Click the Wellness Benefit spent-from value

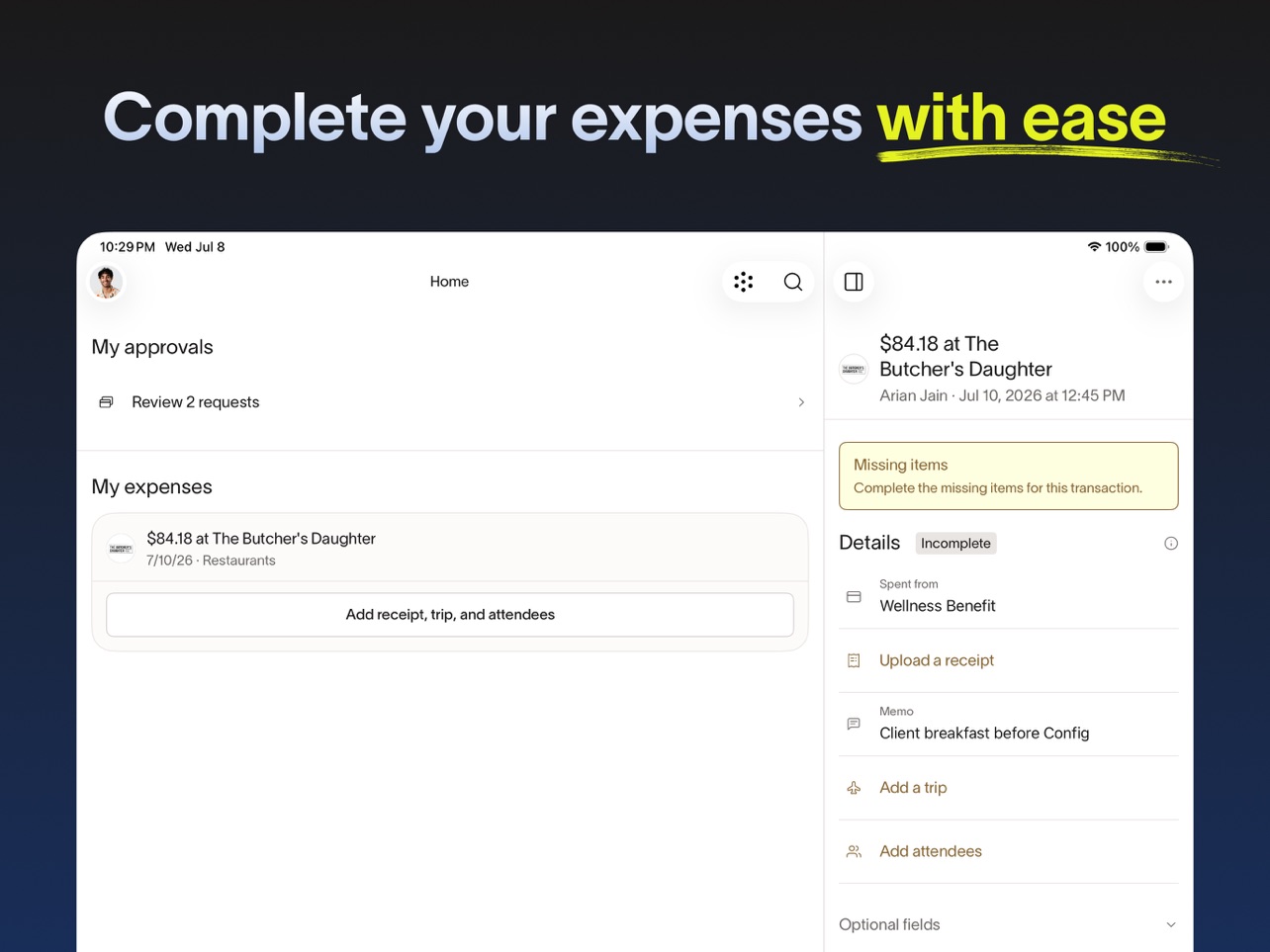pos(938,606)
